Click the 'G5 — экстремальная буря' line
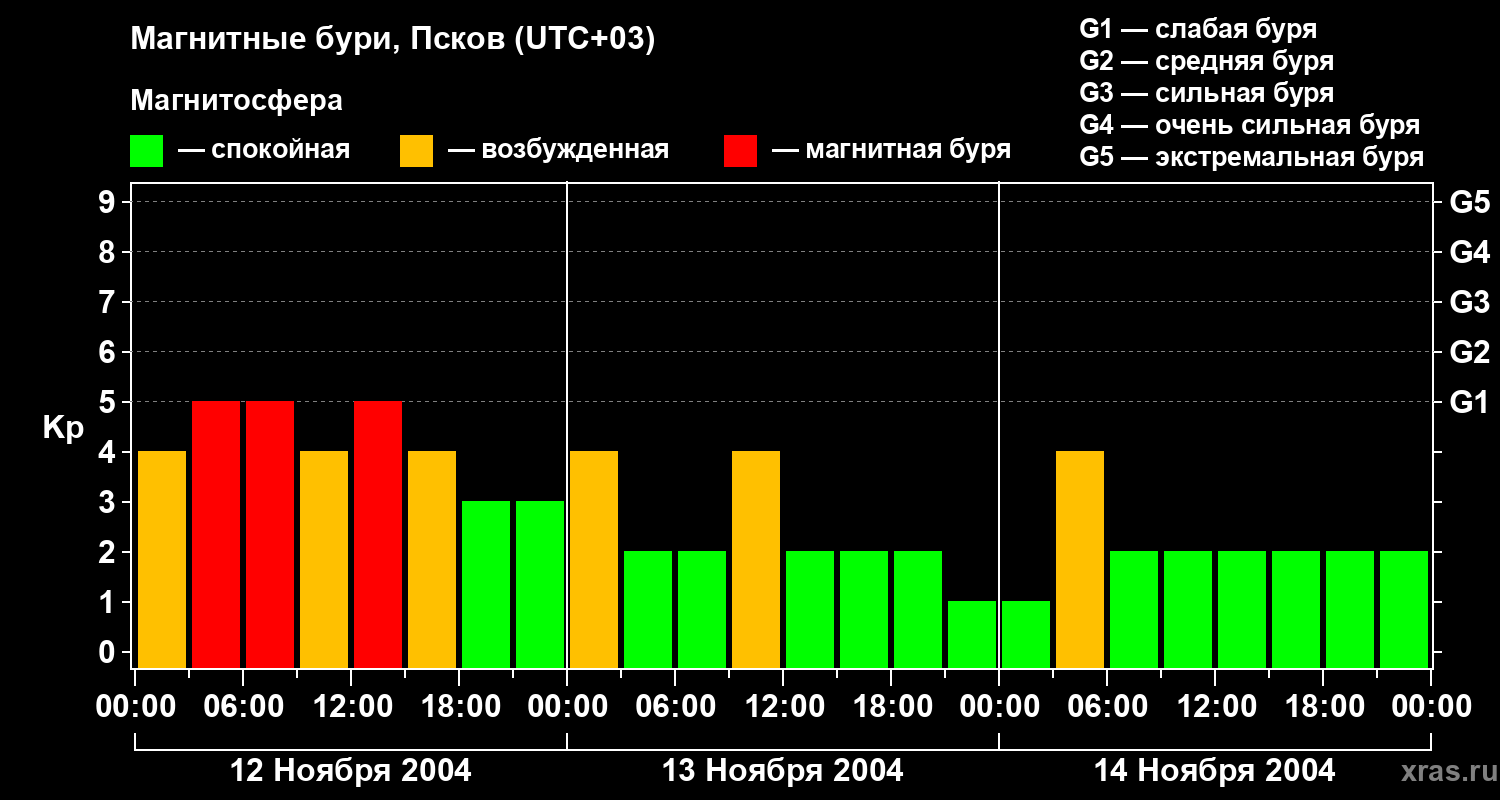The height and width of the screenshot is (800, 1500). (1252, 157)
